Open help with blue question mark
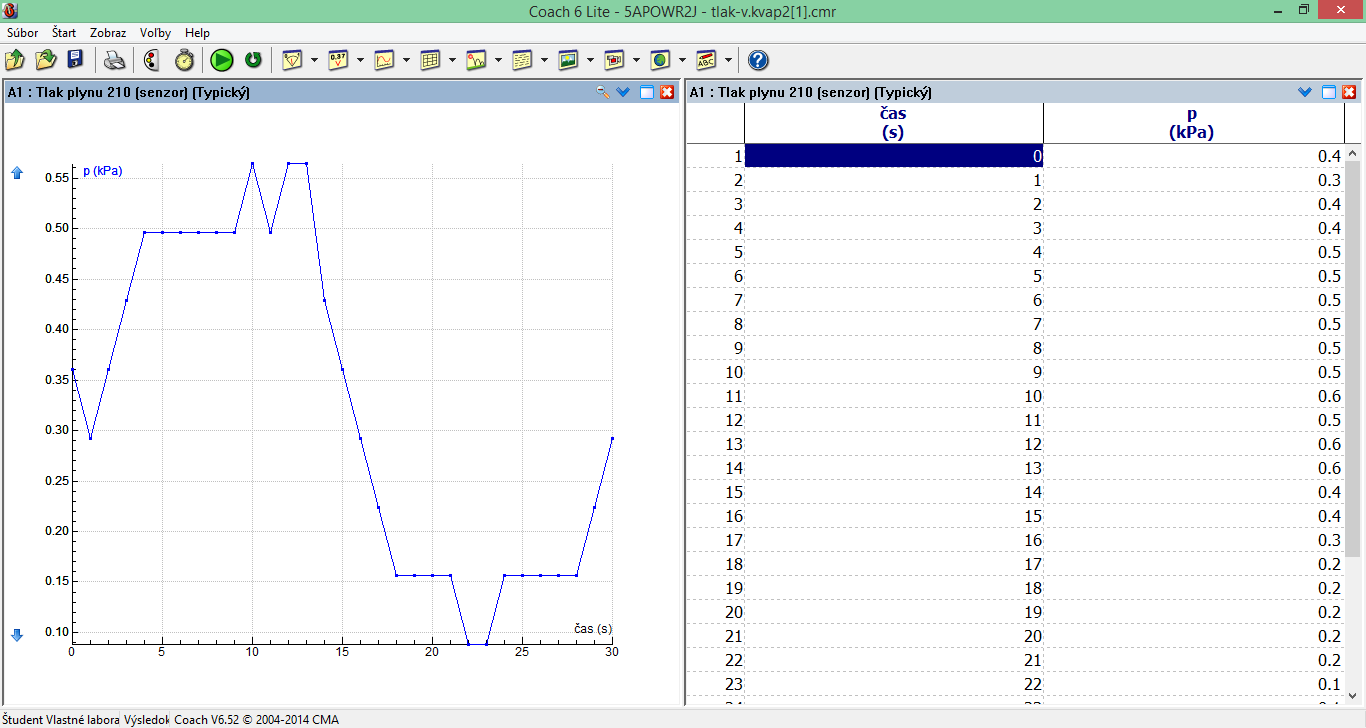This screenshot has width=1366, height=728. tap(758, 60)
